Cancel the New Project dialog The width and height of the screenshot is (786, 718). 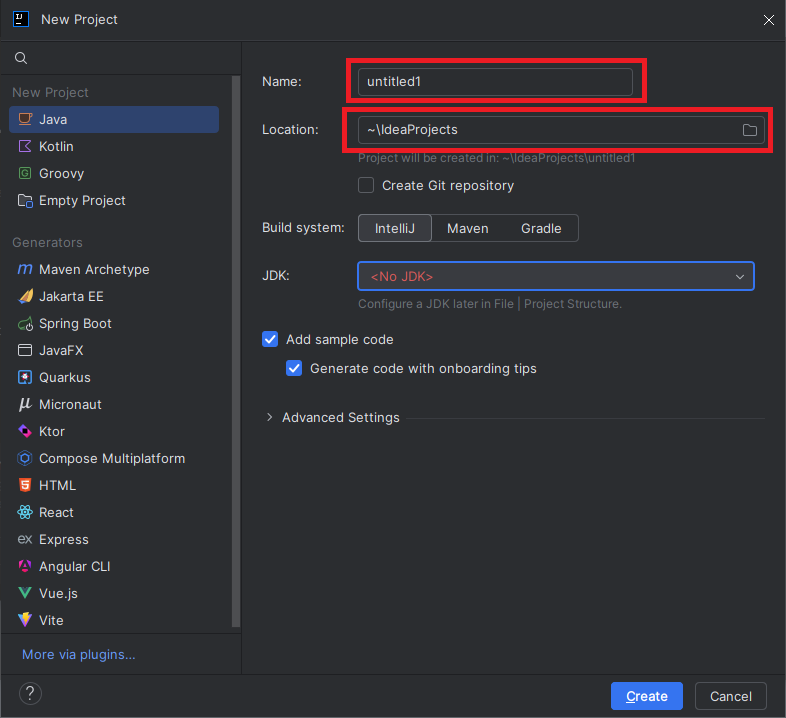point(730,696)
